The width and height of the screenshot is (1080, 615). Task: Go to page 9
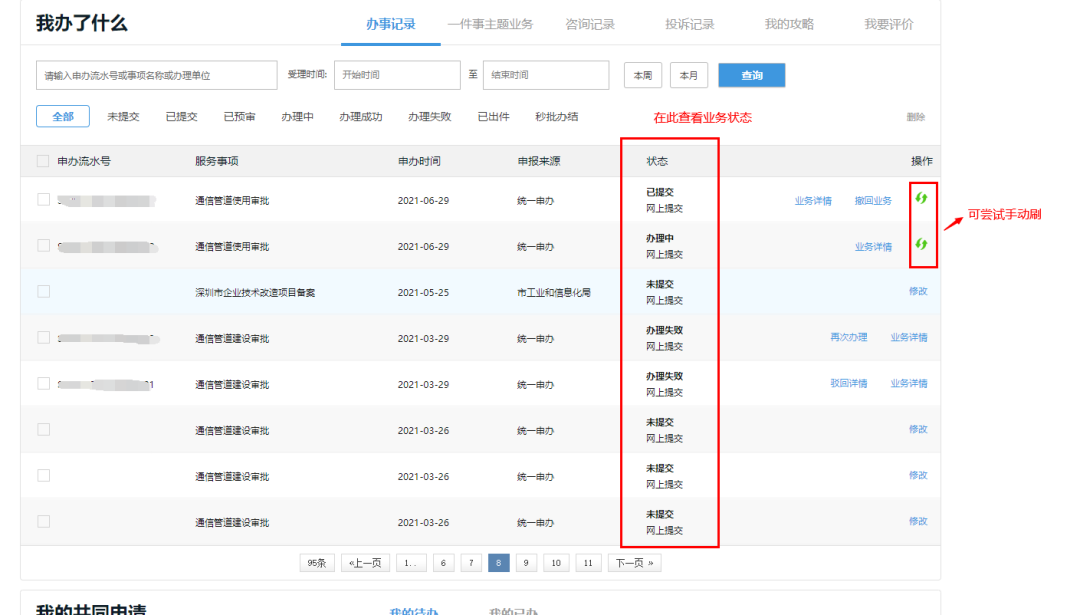[x=526, y=563]
